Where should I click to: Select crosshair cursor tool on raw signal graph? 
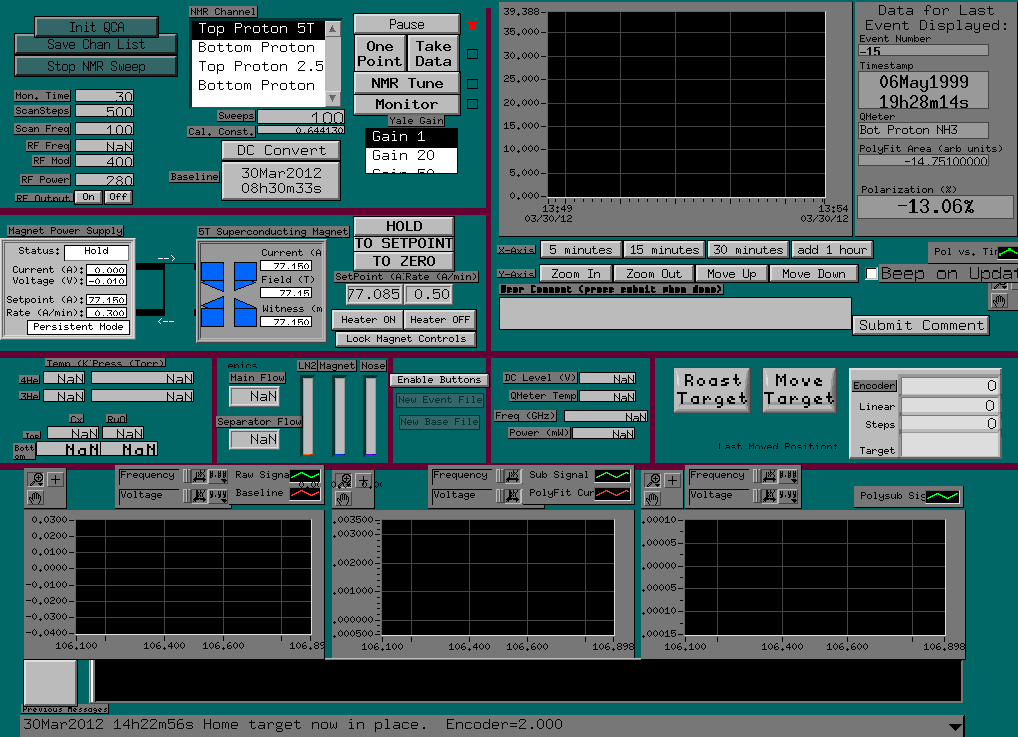click(x=55, y=480)
